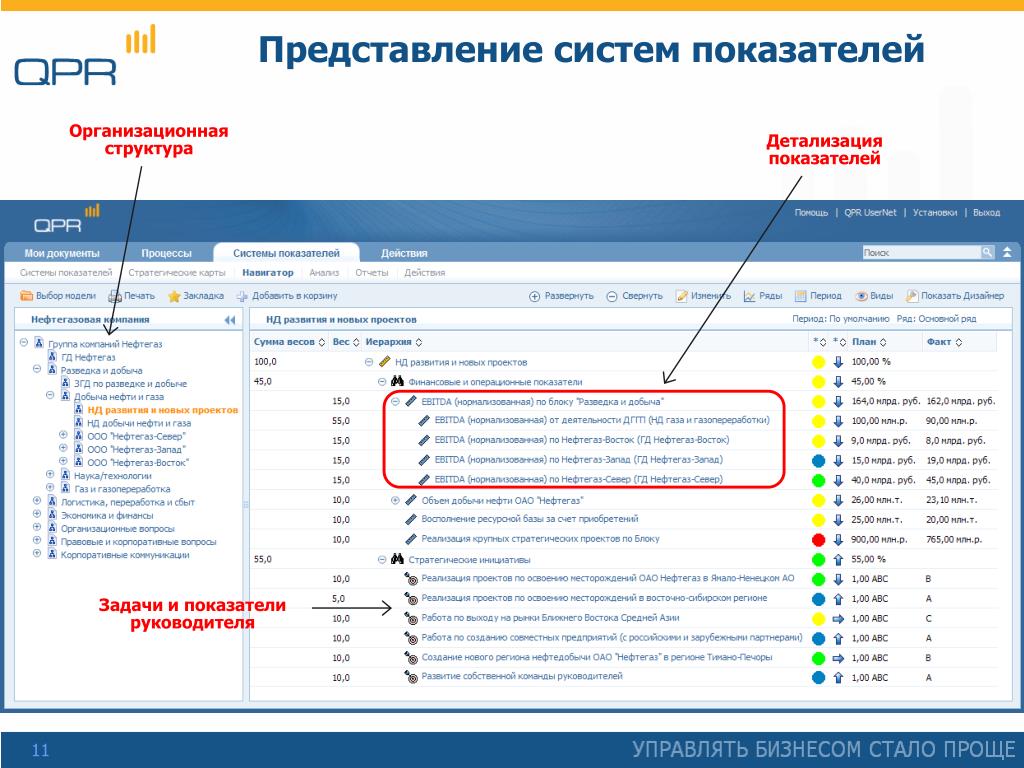Collapse the EBITDA по блоку Разведка и добыча row
This screenshot has height=768, width=1024.
(395, 401)
